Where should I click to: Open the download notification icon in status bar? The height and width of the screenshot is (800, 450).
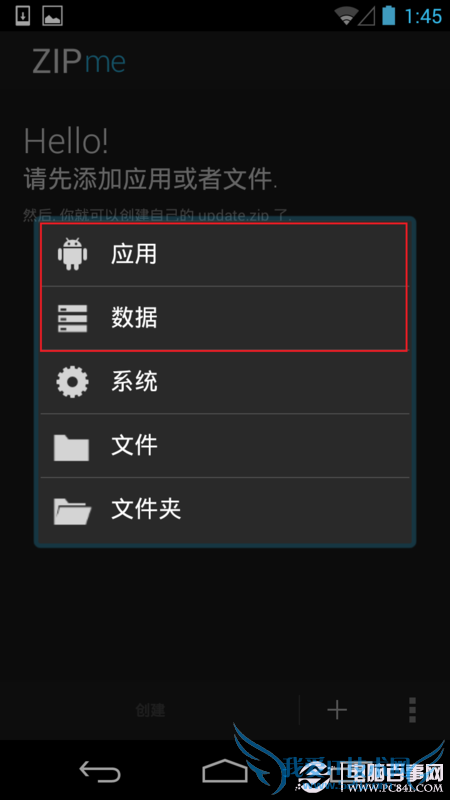tap(23, 16)
